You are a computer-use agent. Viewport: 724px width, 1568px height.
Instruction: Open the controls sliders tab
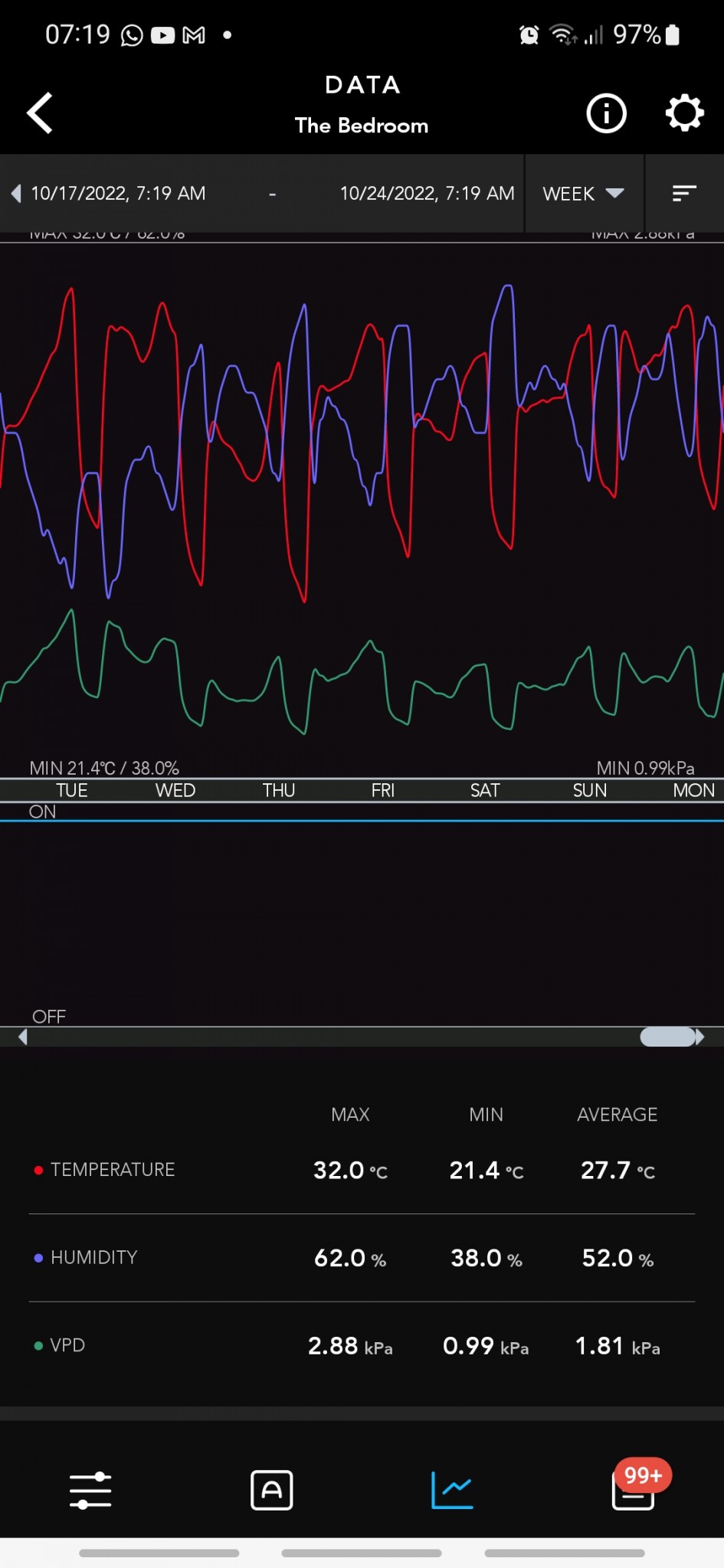[x=90, y=1490]
